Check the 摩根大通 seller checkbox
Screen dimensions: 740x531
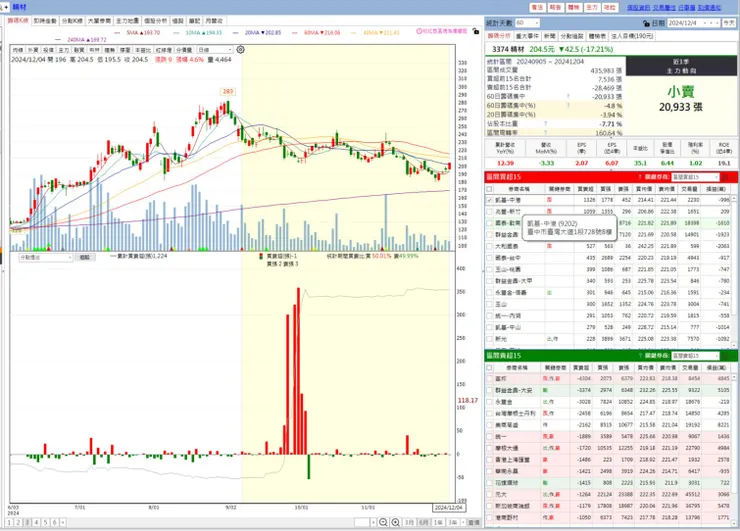(489, 448)
